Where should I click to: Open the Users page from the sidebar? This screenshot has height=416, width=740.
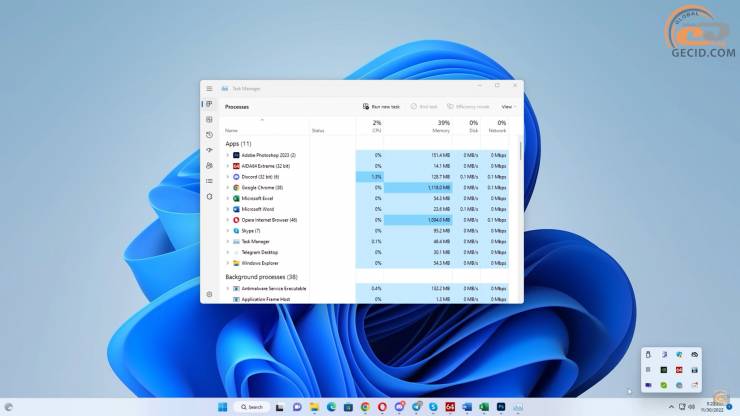pos(209,166)
